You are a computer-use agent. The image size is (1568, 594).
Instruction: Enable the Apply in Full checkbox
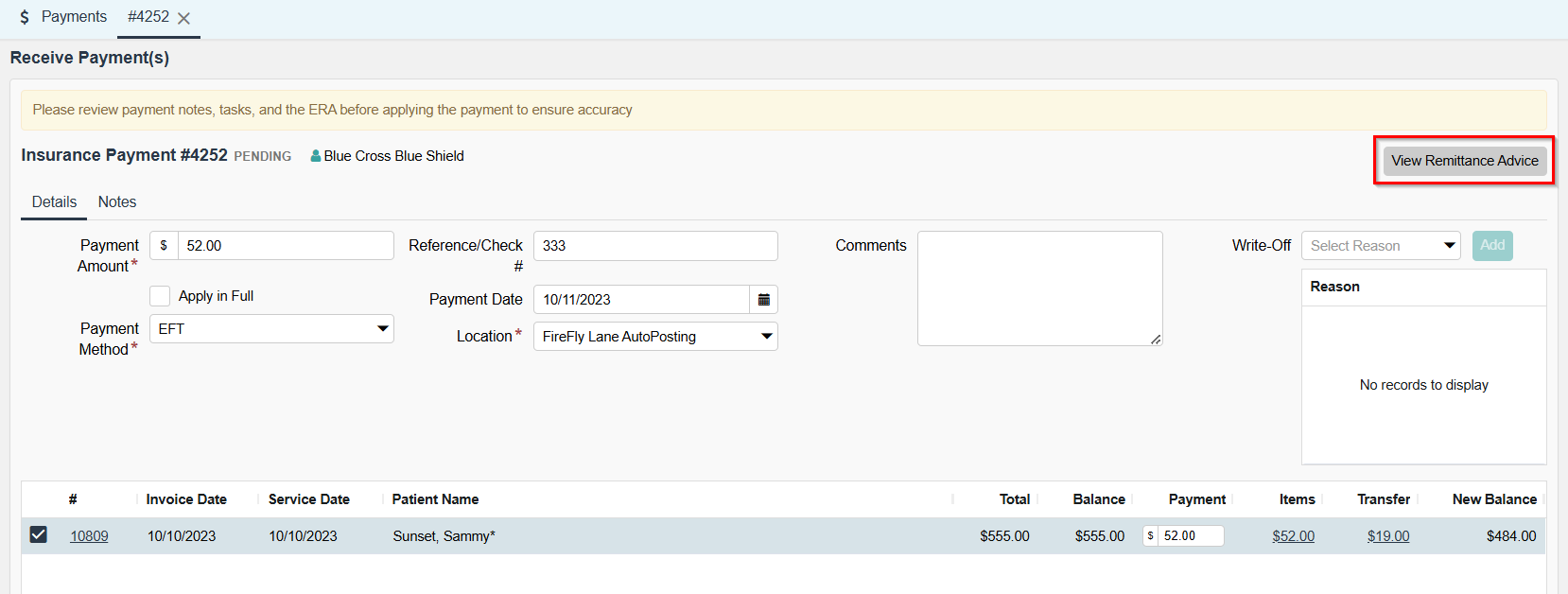point(160,296)
